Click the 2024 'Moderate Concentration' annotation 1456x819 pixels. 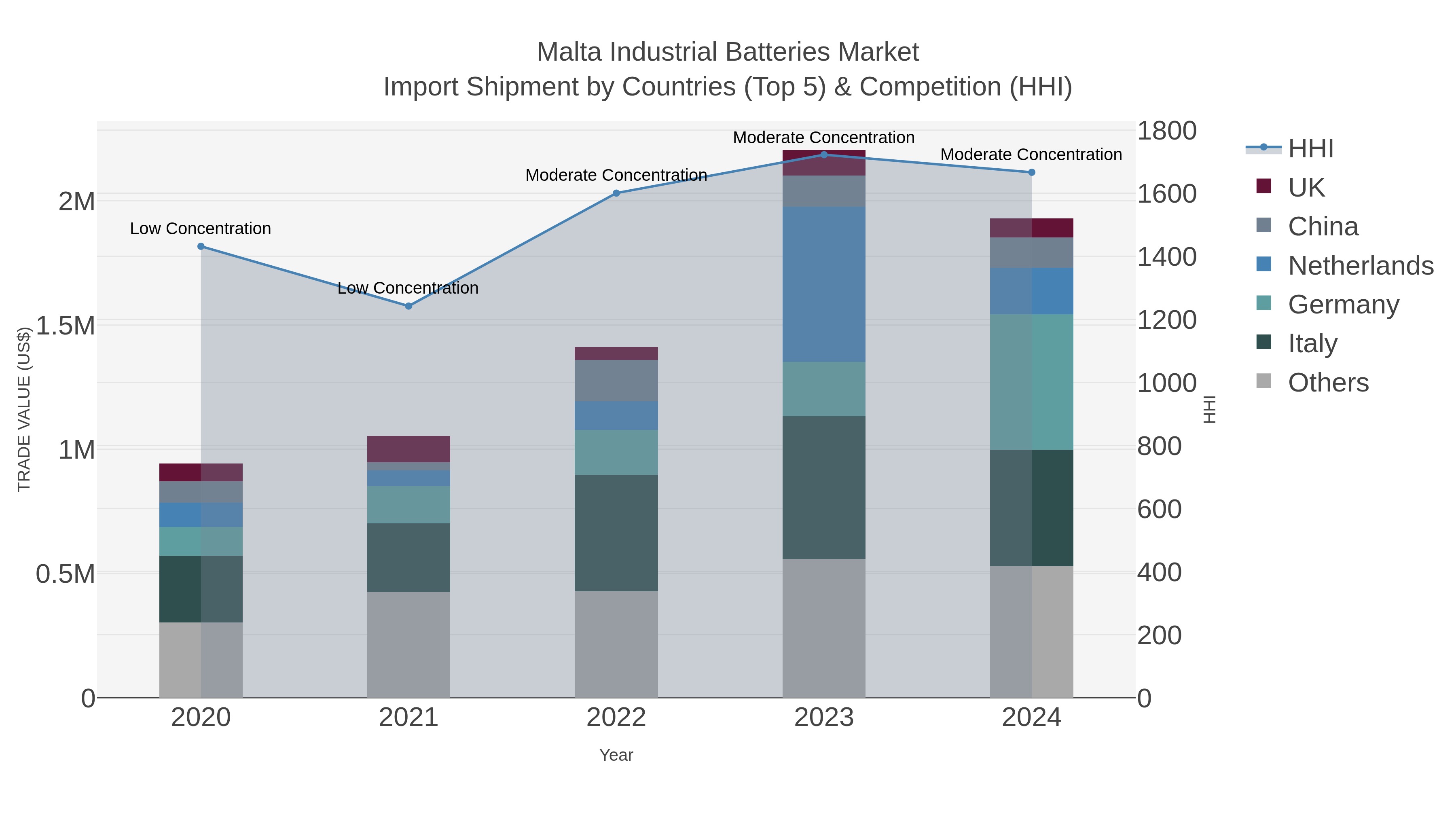point(1031,154)
